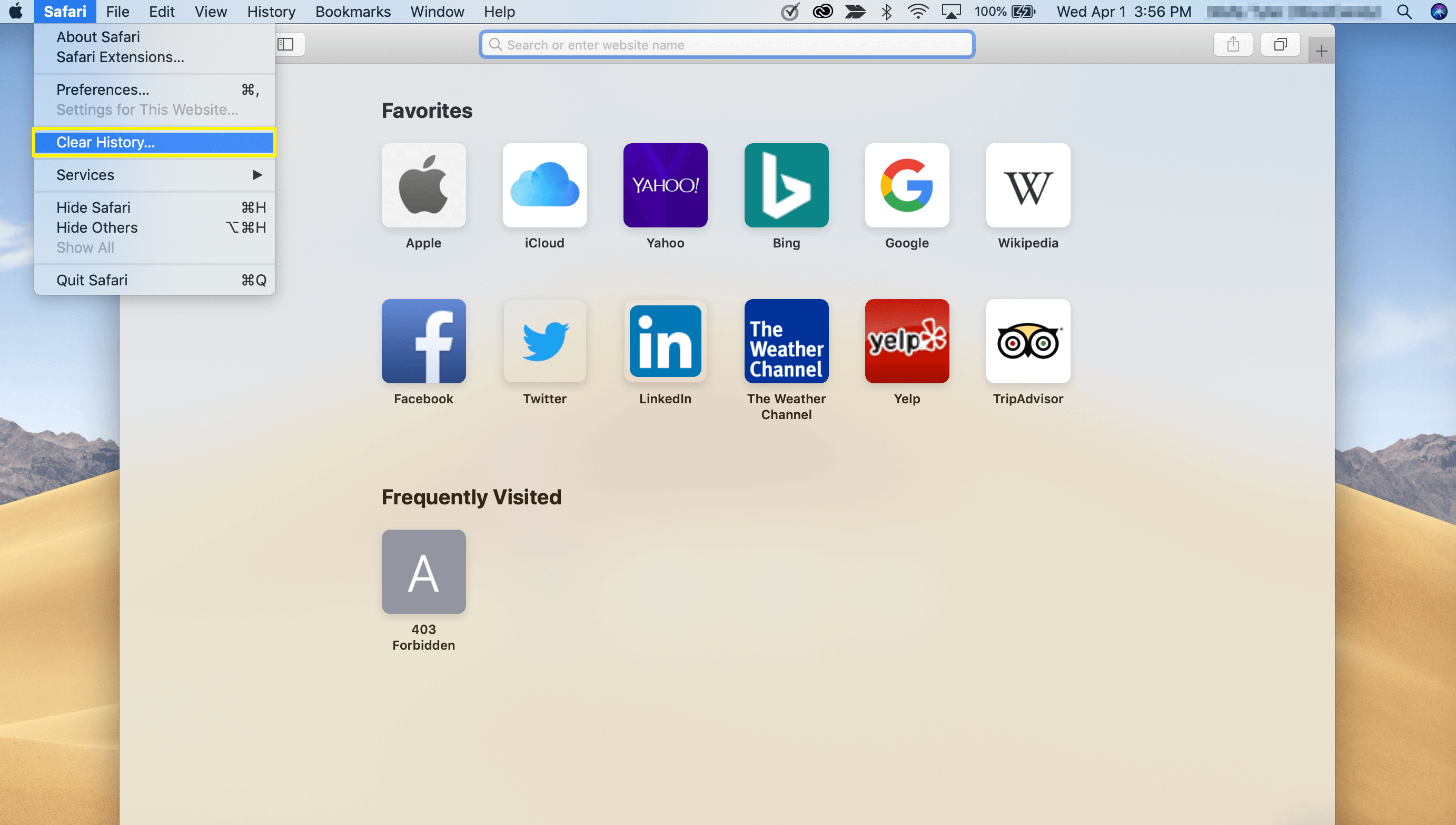Click Safari Extensions menu item
The height and width of the screenshot is (825, 1456).
119,57
